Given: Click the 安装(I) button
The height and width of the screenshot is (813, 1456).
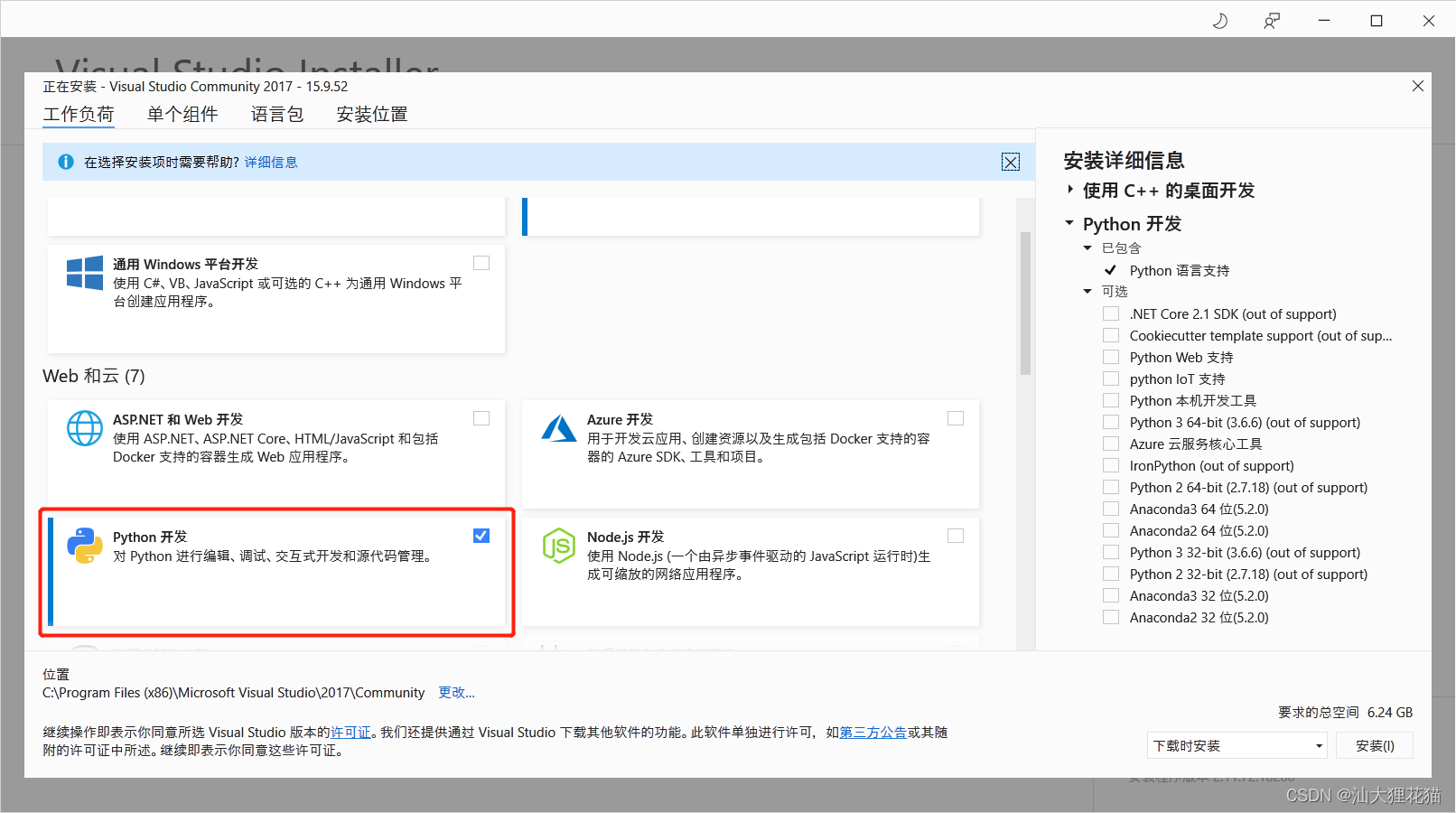Looking at the screenshot, I should pos(1374,745).
